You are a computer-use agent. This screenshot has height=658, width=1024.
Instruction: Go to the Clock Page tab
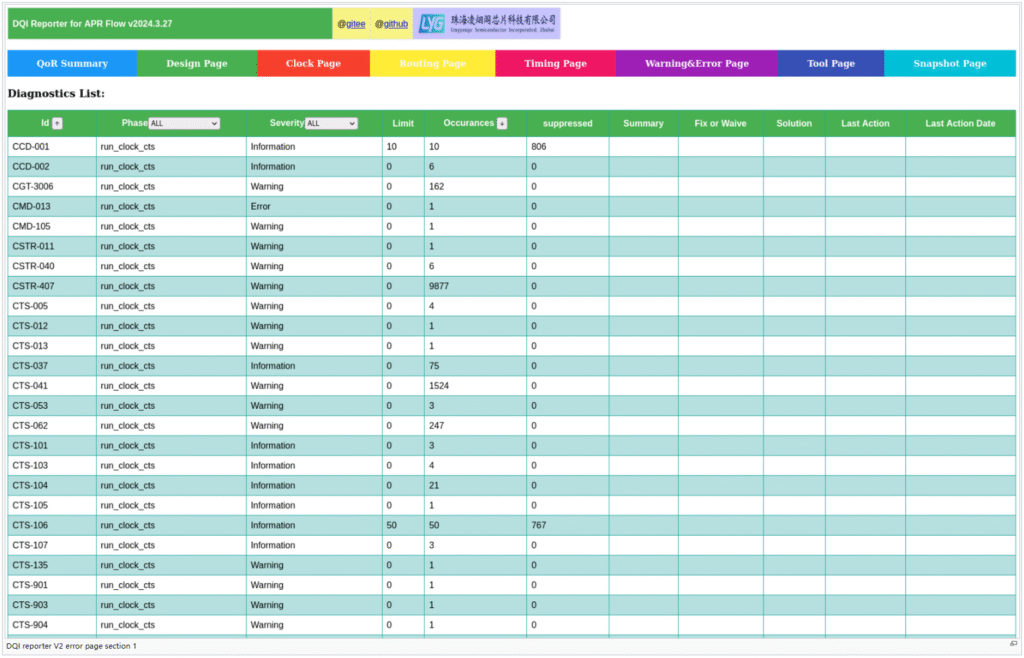point(313,63)
